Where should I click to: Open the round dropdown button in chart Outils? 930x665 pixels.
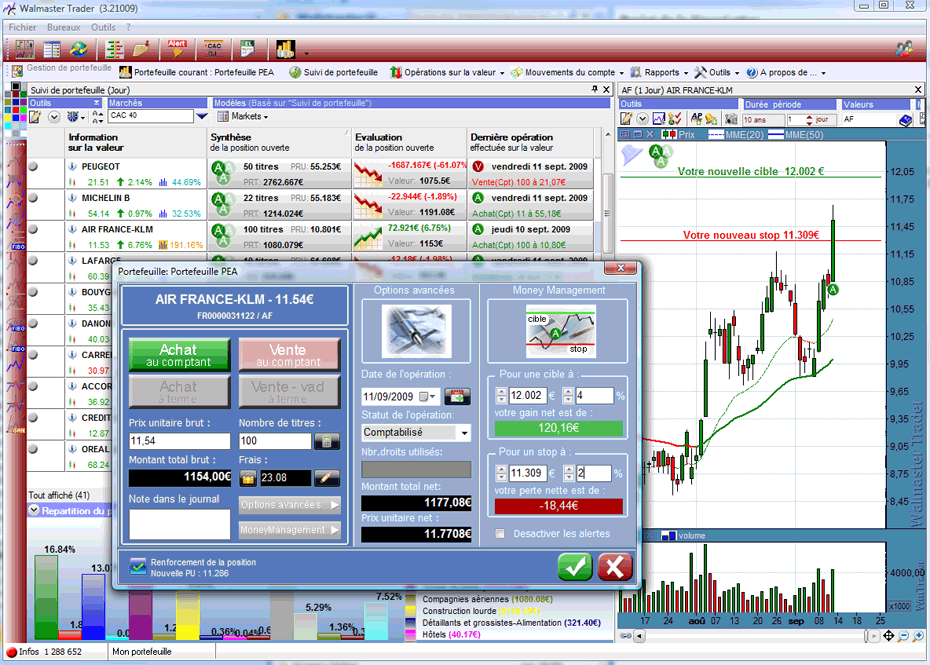[x=642, y=119]
